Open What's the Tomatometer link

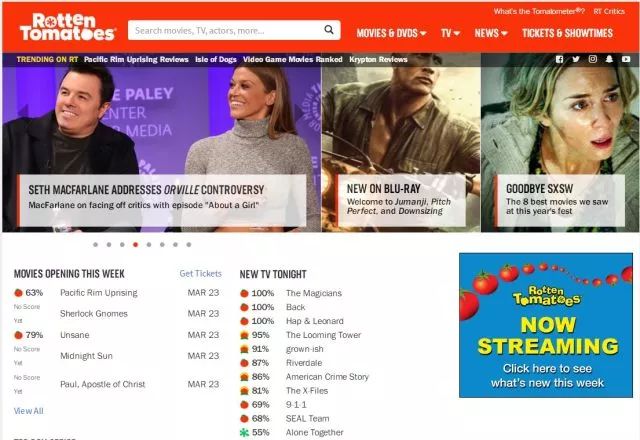539,11
